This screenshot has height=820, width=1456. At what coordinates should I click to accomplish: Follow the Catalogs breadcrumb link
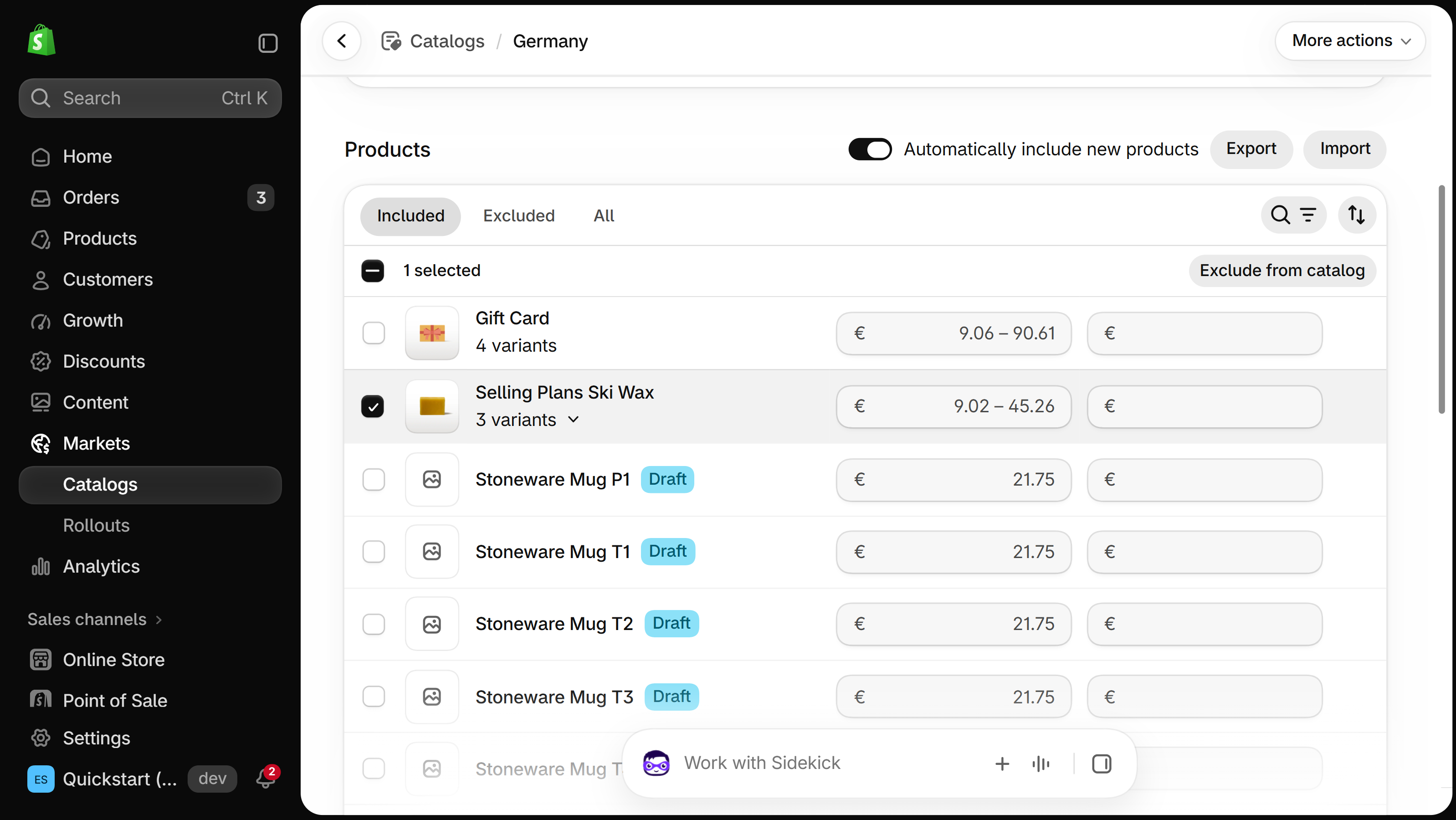click(446, 41)
